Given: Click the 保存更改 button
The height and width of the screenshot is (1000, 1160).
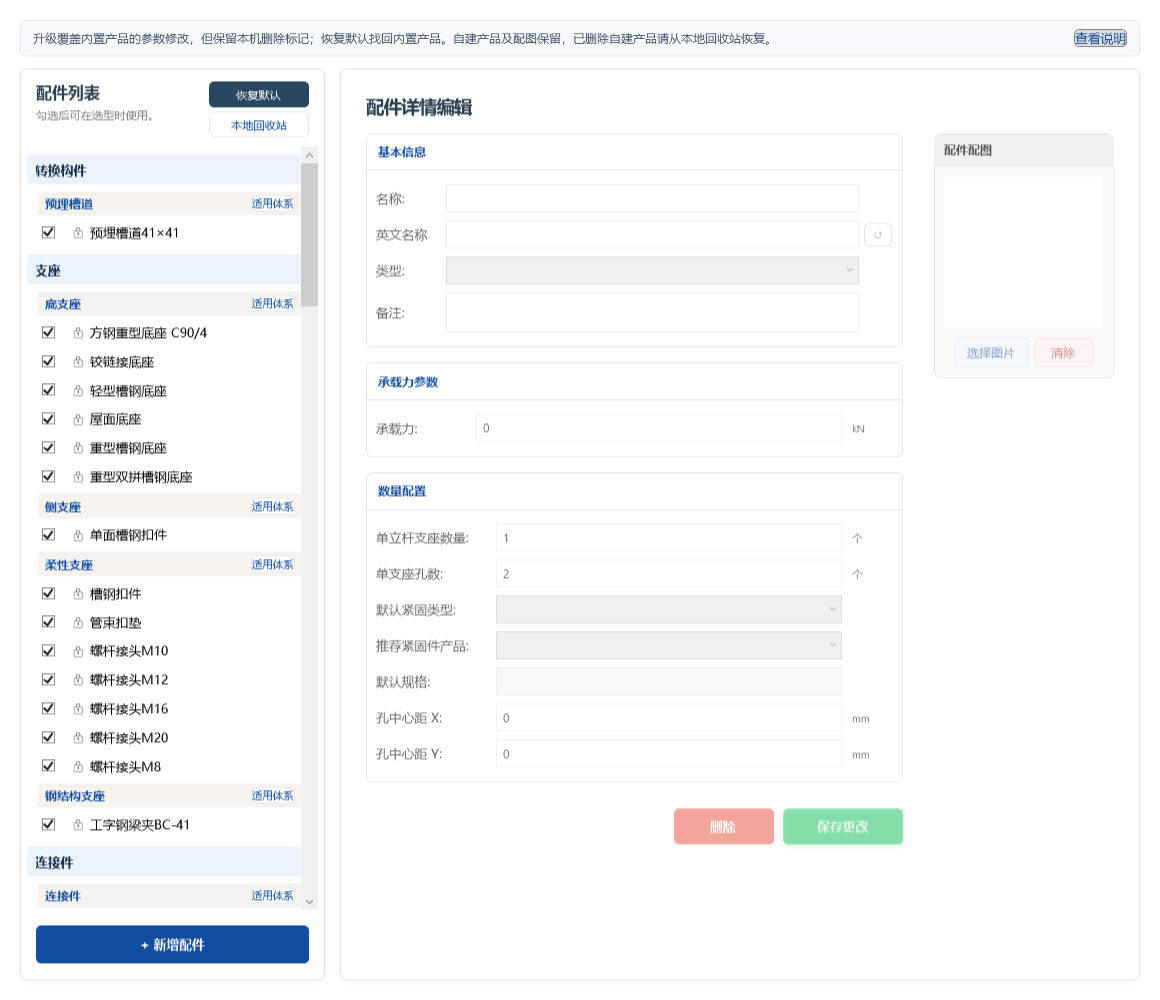Looking at the screenshot, I should 843,826.
